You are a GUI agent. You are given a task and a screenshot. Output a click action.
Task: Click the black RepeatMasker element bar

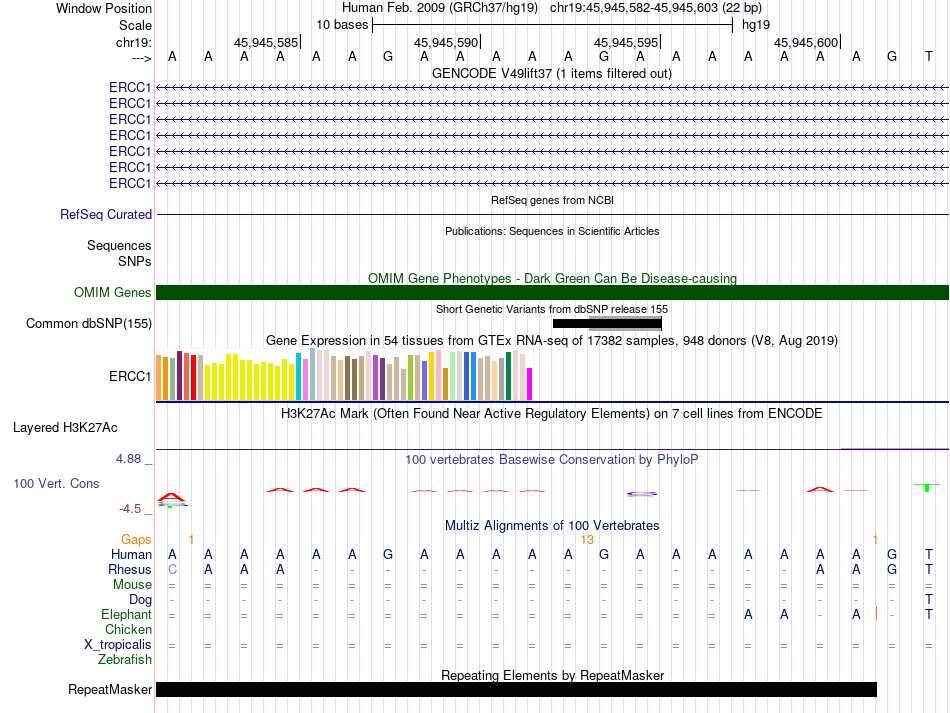[x=516, y=689]
